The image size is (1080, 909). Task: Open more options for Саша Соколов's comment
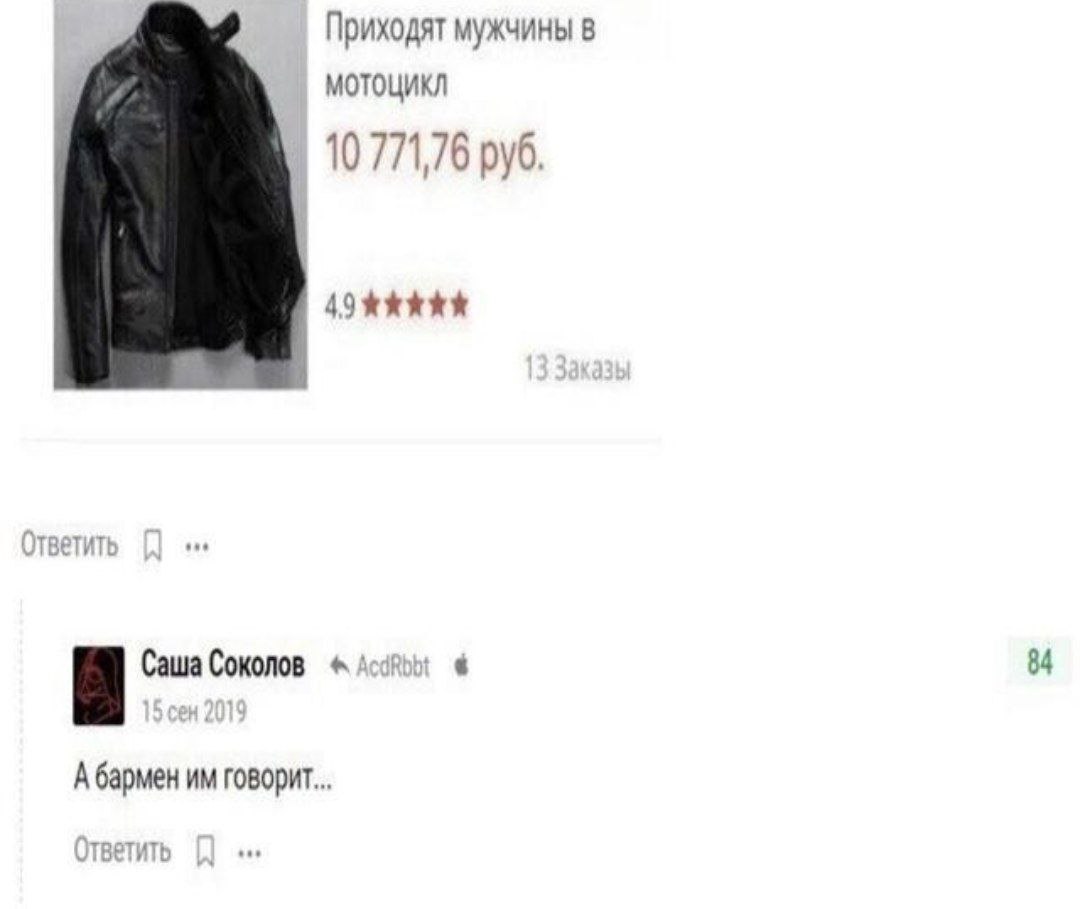pos(249,854)
